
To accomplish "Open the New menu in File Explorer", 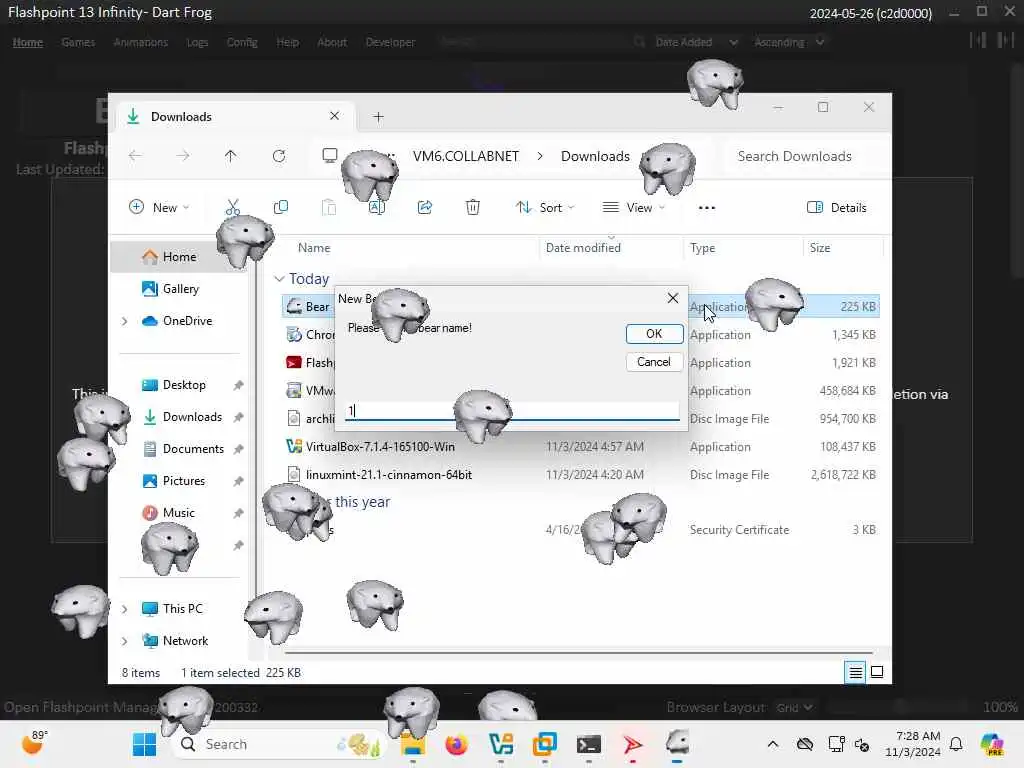I will [159, 208].
